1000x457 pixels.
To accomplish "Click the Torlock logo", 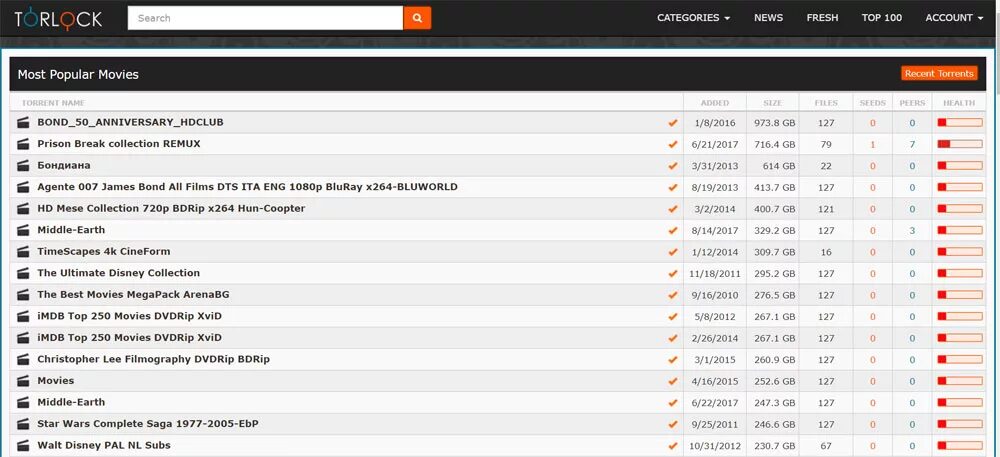I will pos(58,18).
